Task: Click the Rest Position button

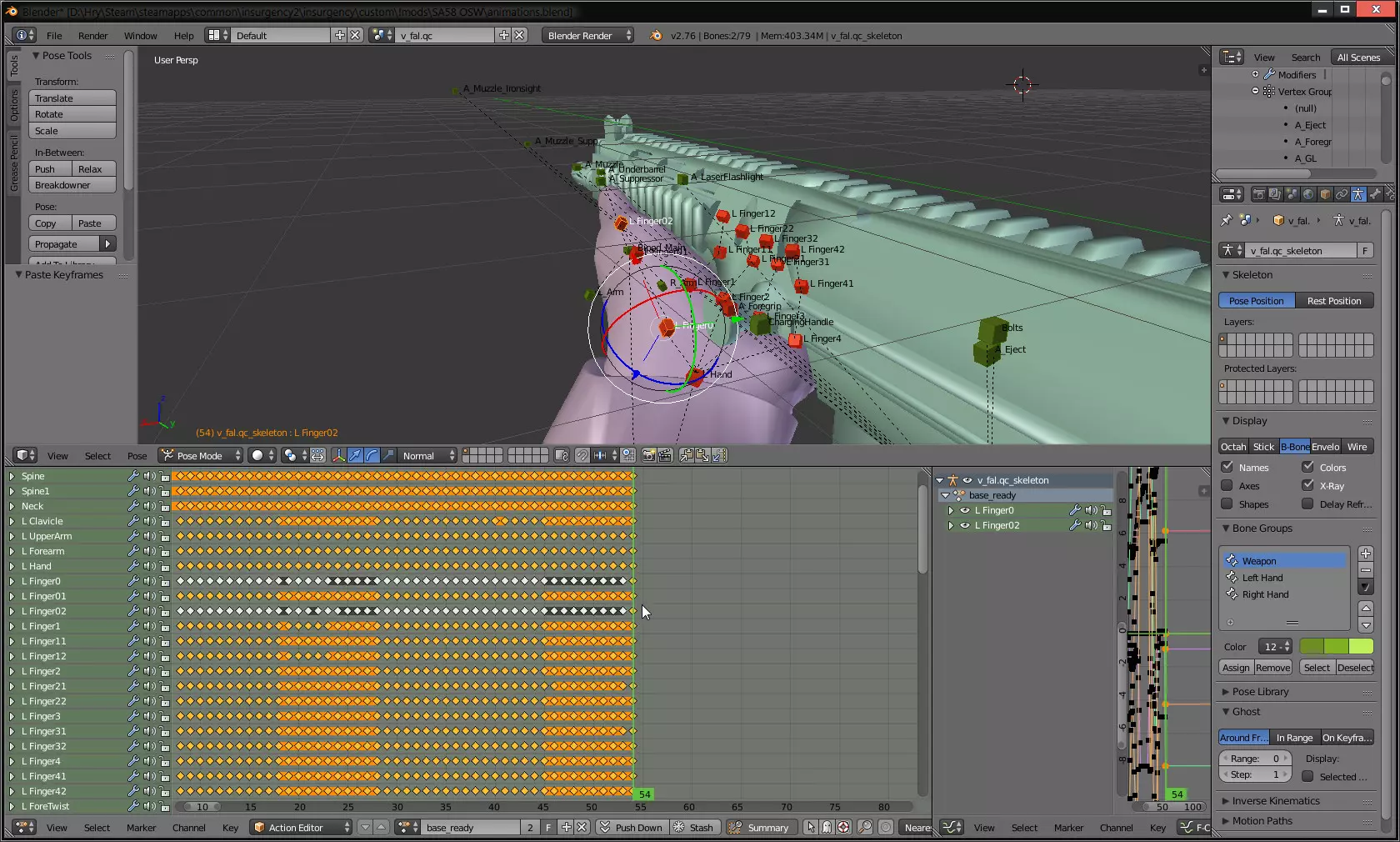Action: [x=1333, y=301]
